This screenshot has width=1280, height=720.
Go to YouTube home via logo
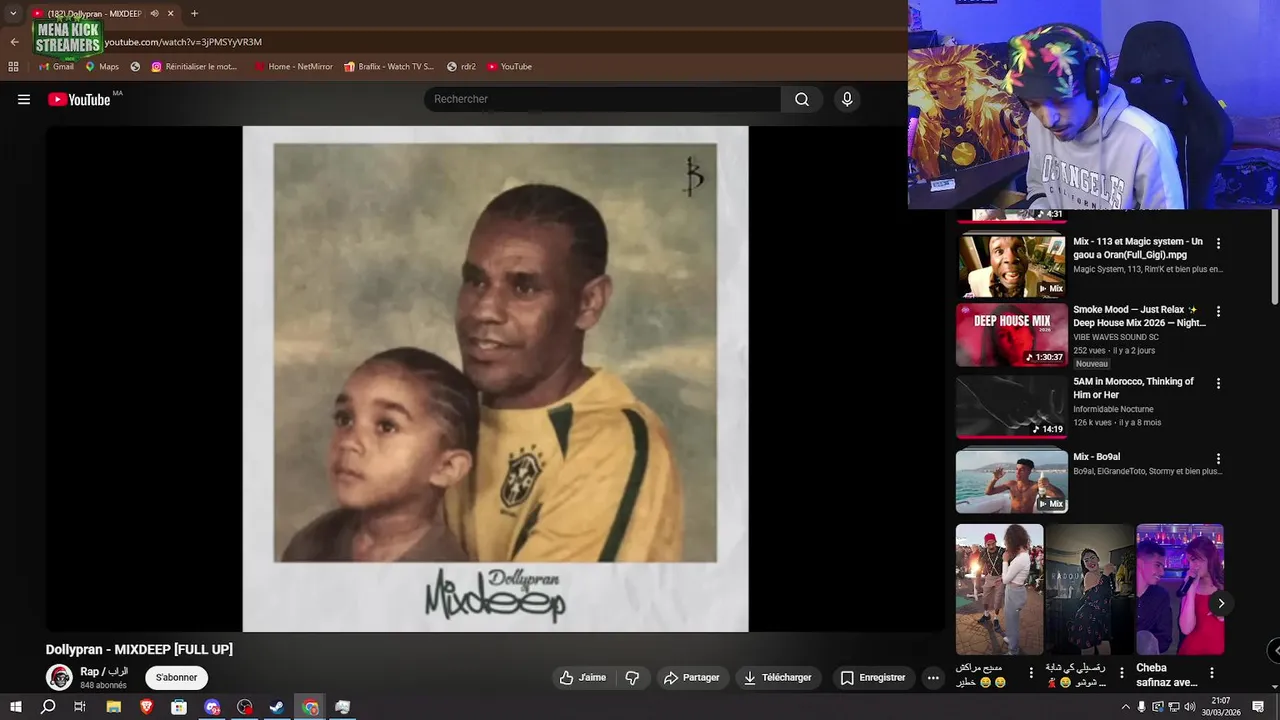click(78, 99)
